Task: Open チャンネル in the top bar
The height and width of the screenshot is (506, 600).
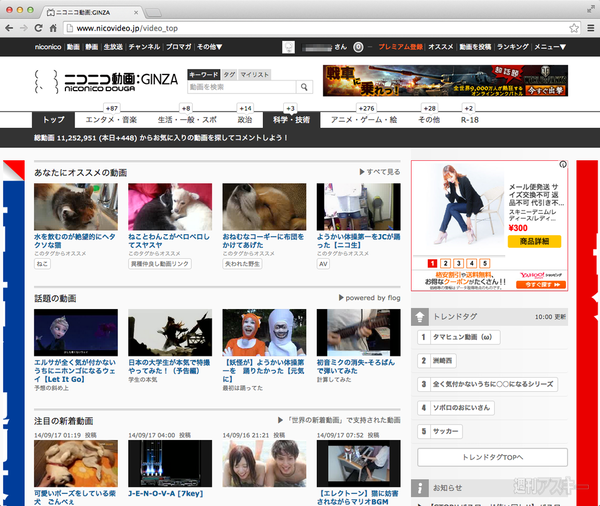Action: 144,47
